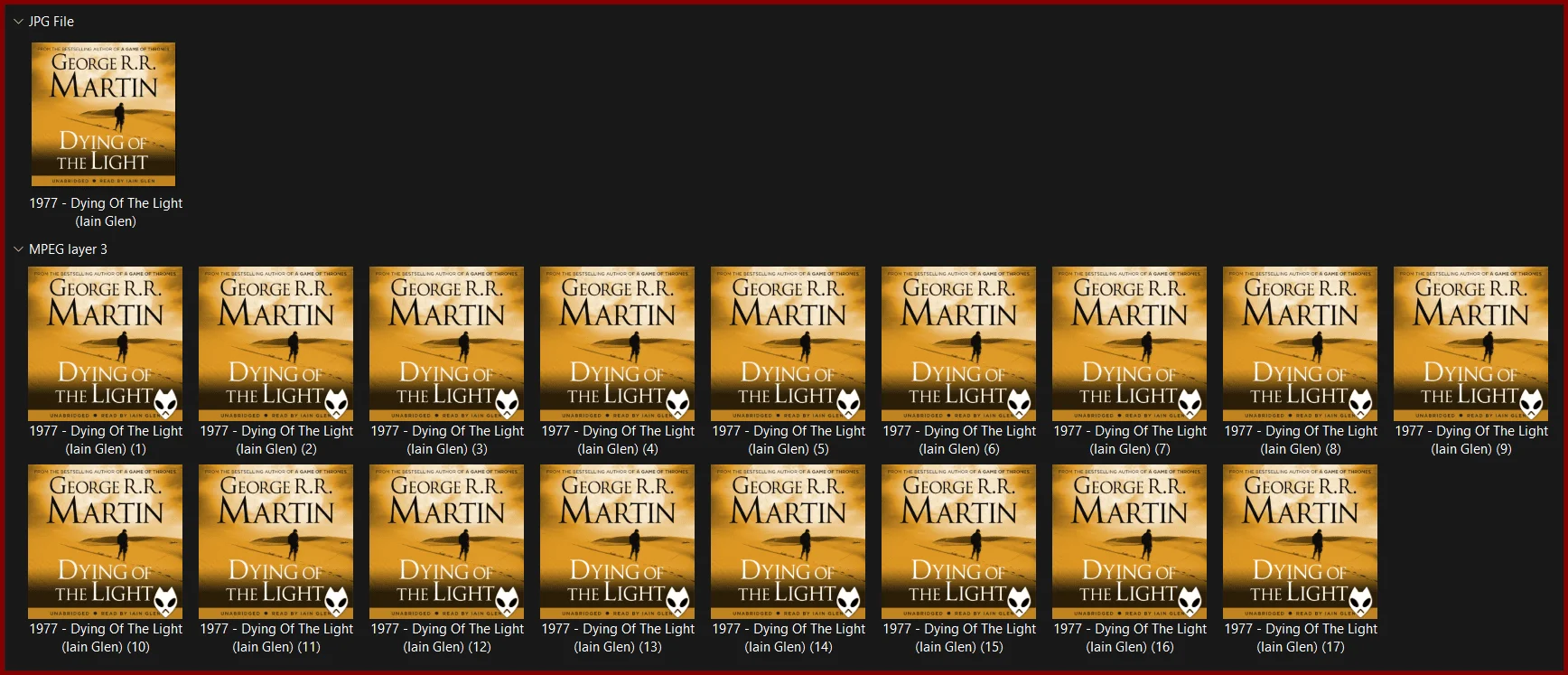Select MP3 thumbnail for (Iain Glen) (14)
This screenshot has height=675, width=1568.
point(789,541)
